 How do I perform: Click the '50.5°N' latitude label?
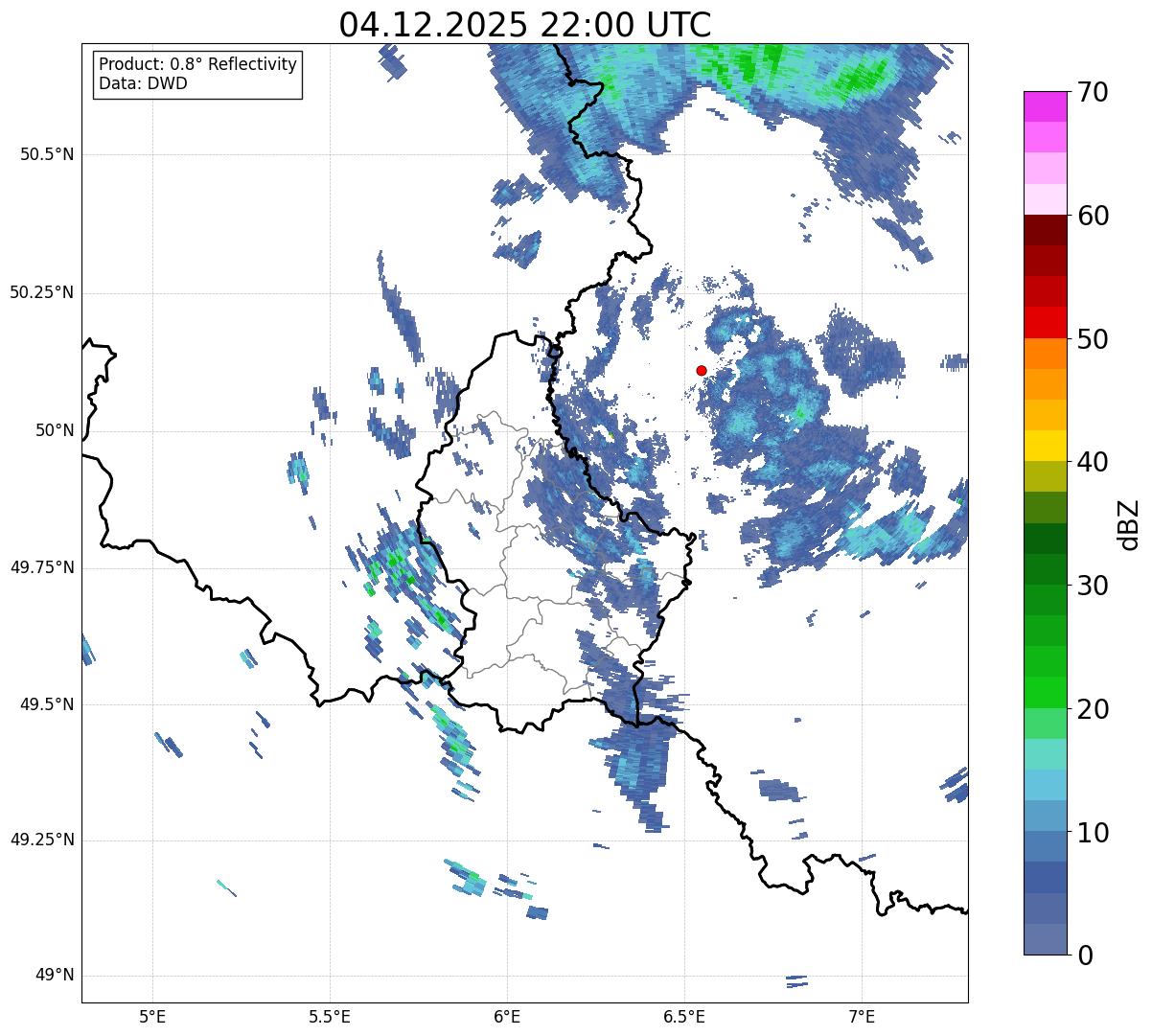point(48,154)
